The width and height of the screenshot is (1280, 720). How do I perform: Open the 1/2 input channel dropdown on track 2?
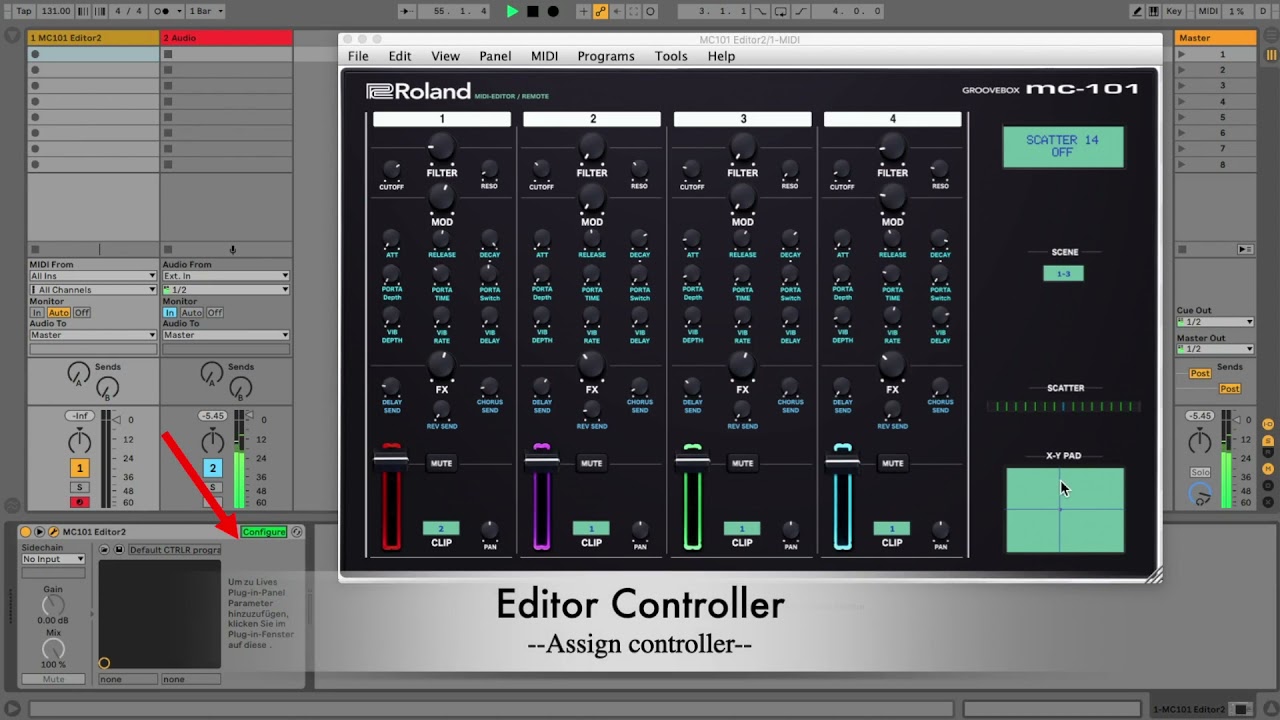(225, 290)
